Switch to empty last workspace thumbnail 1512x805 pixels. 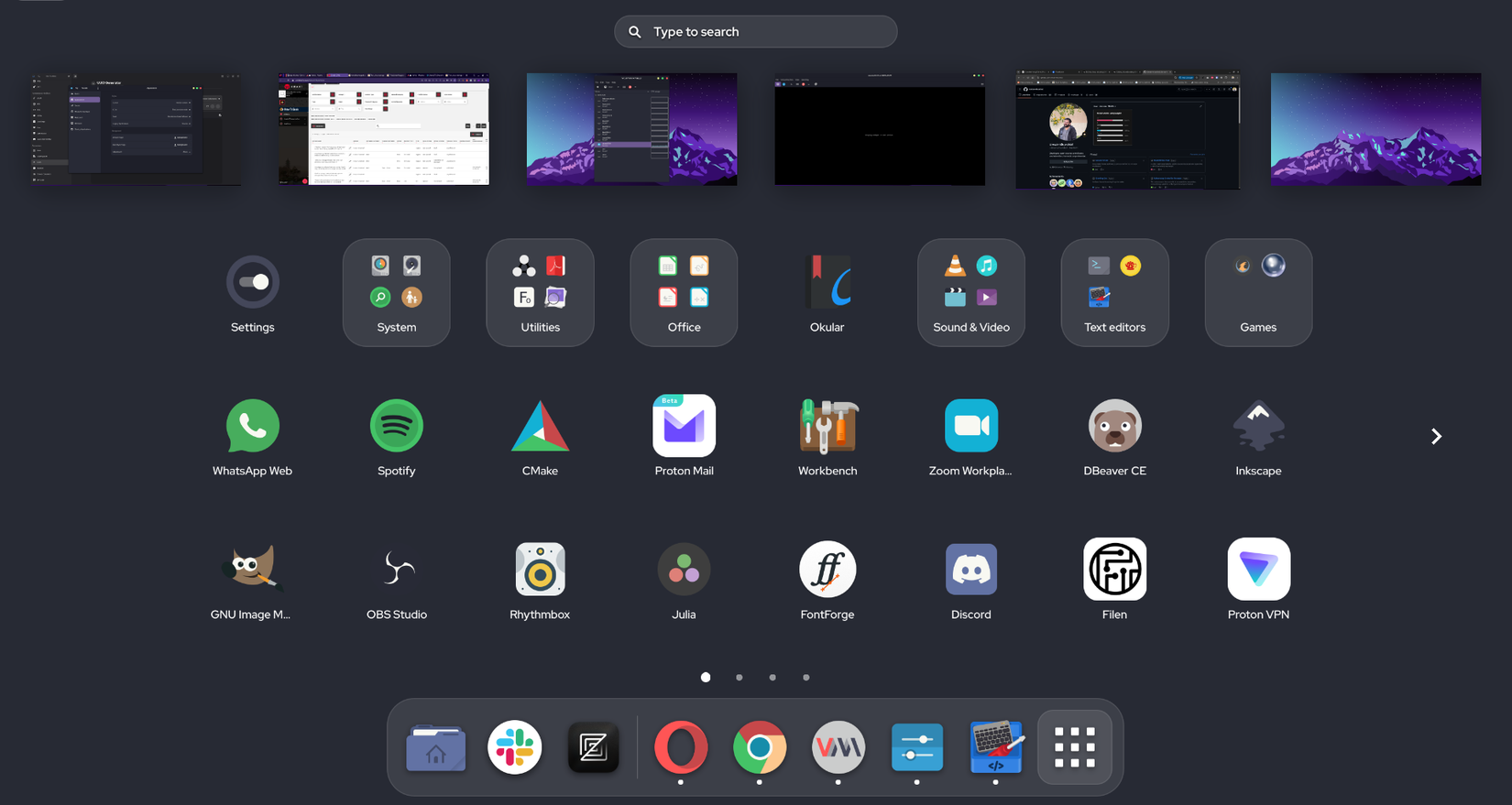pyautogui.click(x=1376, y=129)
